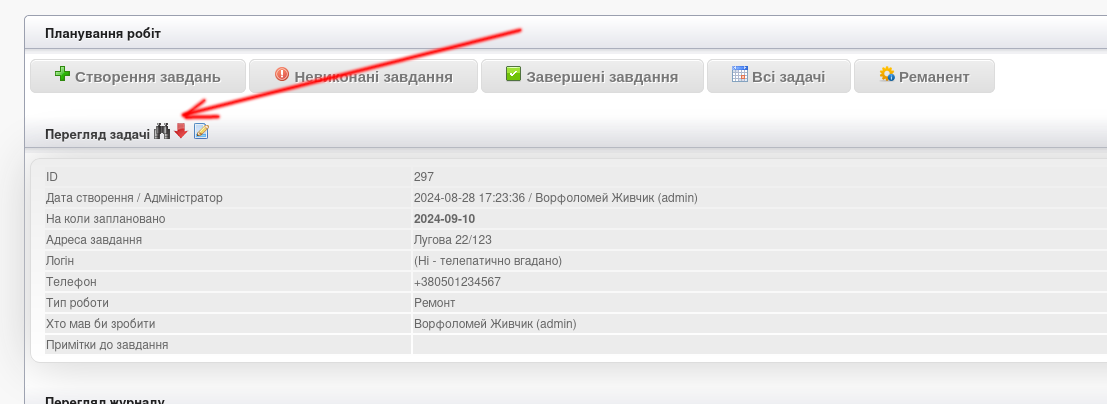The height and width of the screenshot is (404, 1107).
Task: Click the Адреса завдання row label
Action: [94, 240]
